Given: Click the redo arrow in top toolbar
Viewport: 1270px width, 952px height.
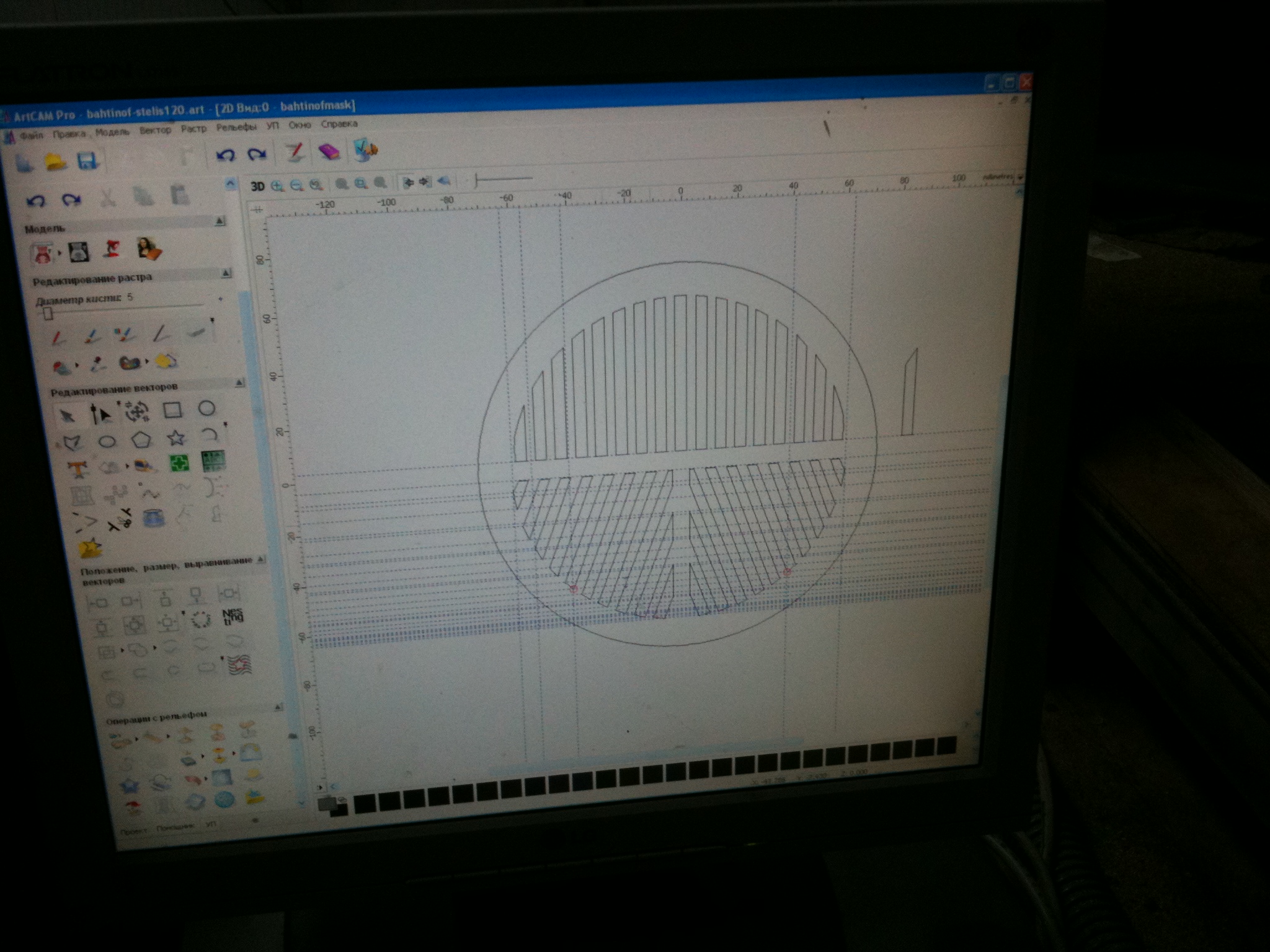Looking at the screenshot, I should point(257,154).
